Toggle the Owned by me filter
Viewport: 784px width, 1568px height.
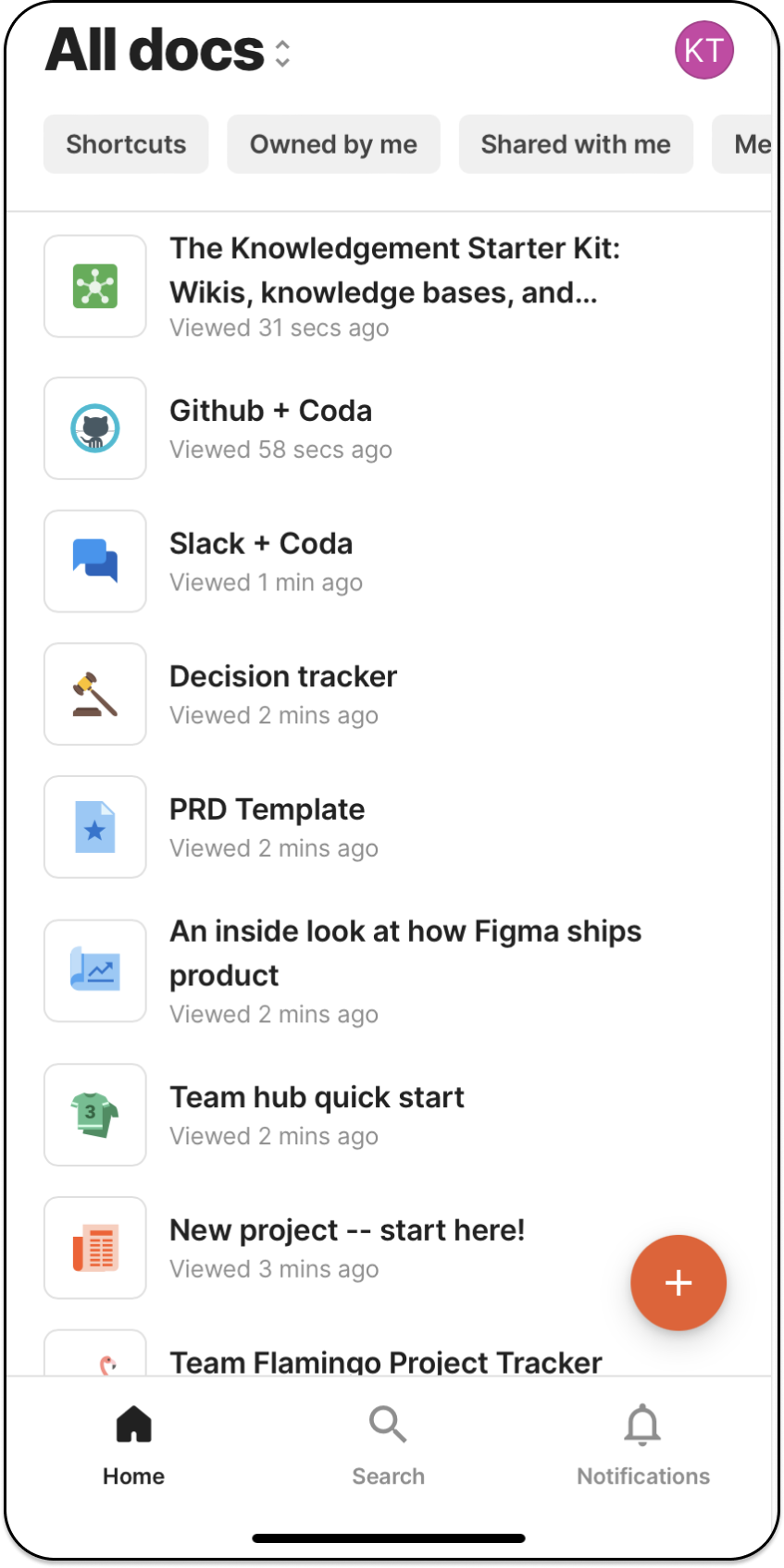click(333, 144)
